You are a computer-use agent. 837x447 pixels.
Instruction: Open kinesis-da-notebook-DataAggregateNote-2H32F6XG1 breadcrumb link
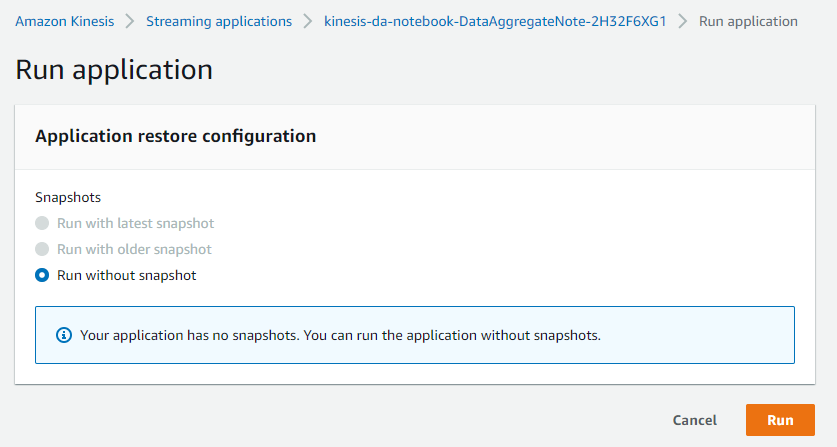coord(495,21)
